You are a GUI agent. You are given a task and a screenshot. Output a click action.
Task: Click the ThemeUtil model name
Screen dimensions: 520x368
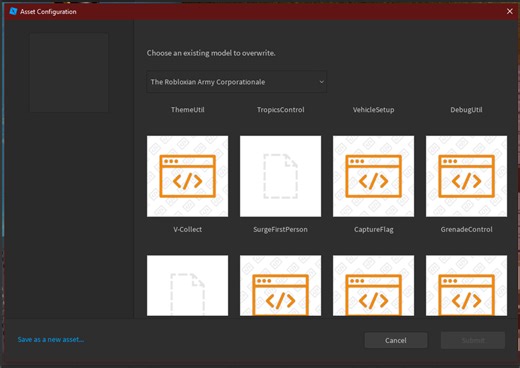[187, 110]
